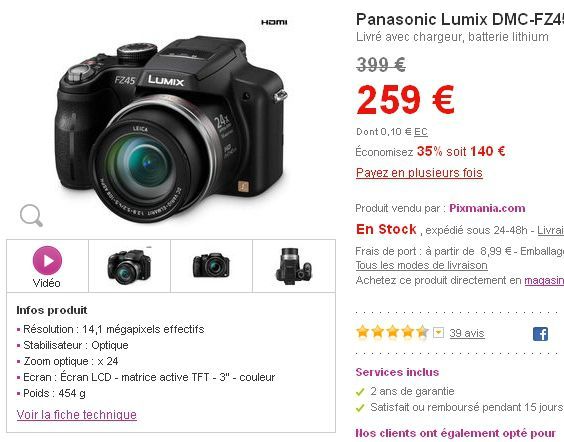Click Payez en plusieurs fois link
This screenshot has width=564, height=442.
click(419, 173)
